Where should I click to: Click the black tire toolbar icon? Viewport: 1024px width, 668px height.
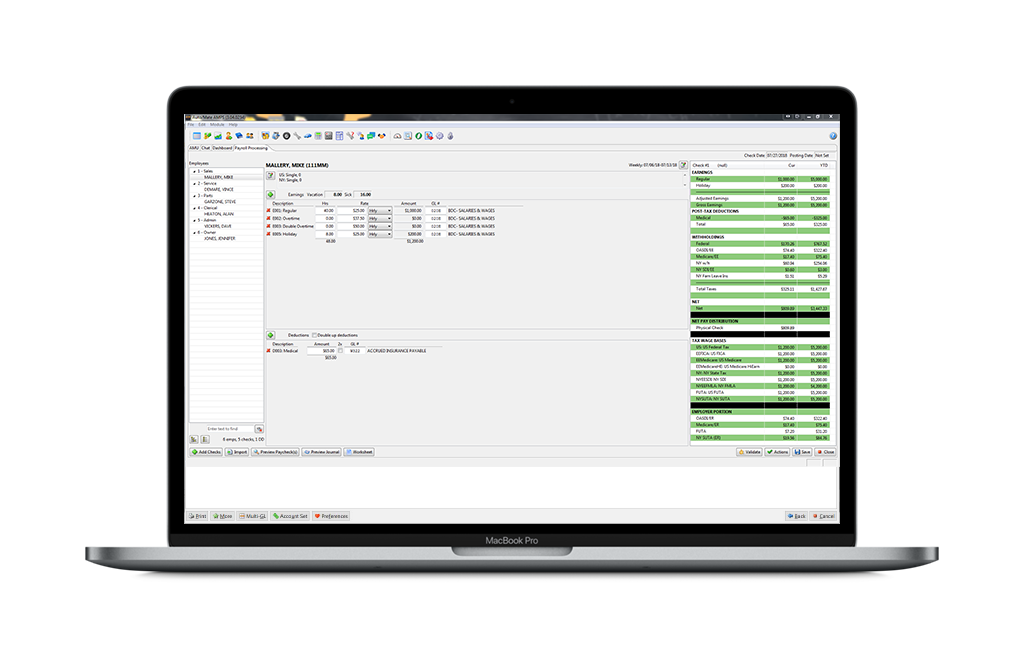287,136
